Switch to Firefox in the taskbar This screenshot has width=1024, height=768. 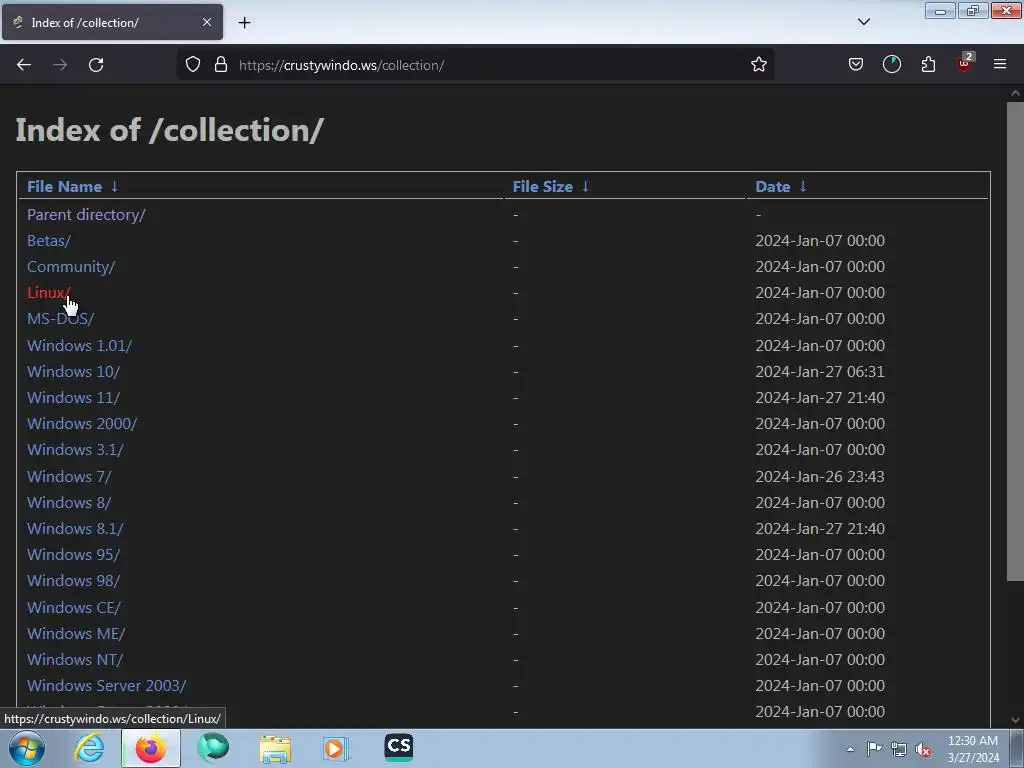[x=151, y=748]
